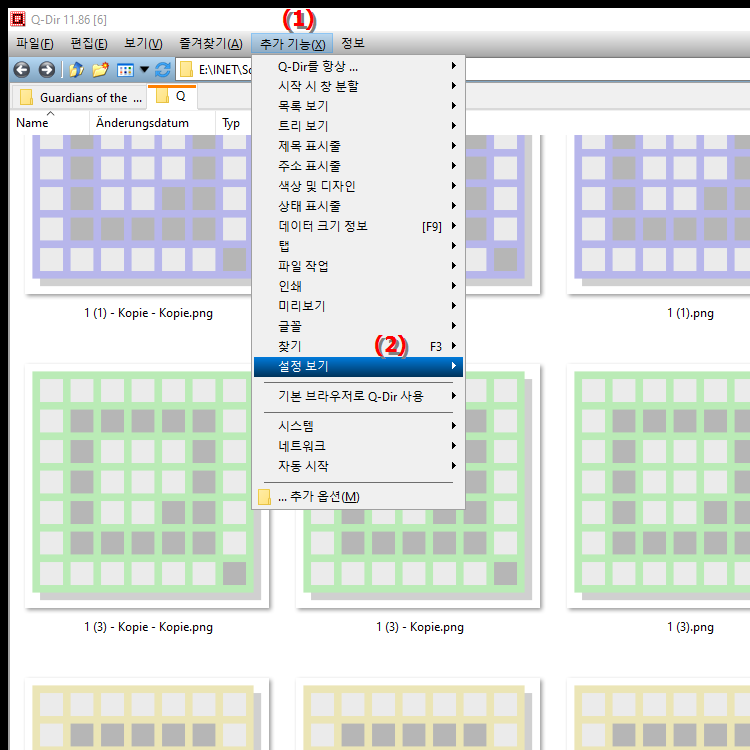750x750 pixels.
Task: Expand the 목록 보기 submenu
Action: tap(358, 106)
